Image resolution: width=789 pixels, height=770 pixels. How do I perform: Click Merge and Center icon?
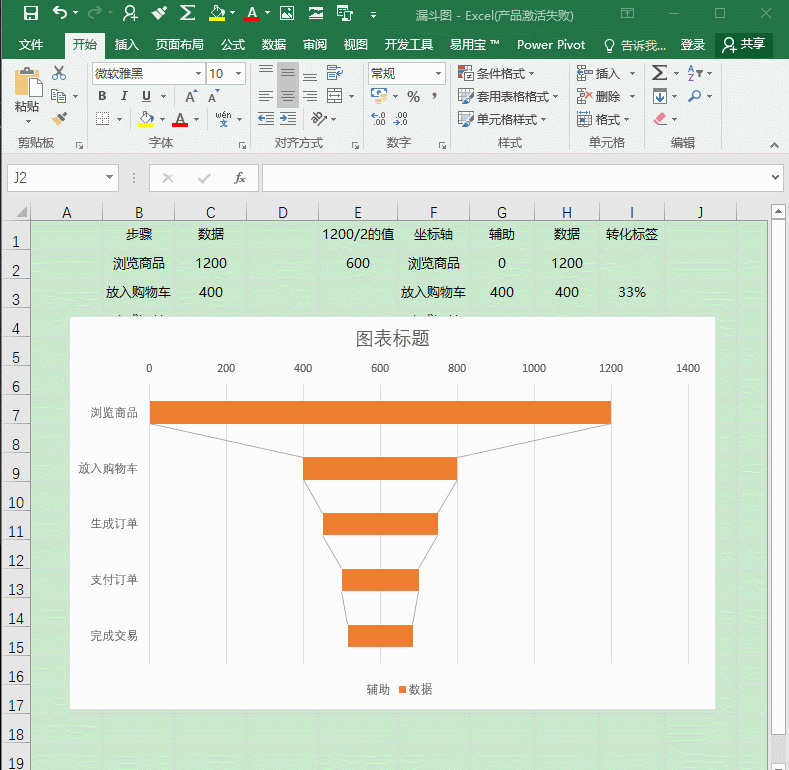pyautogui.click(x=334, y=96)
